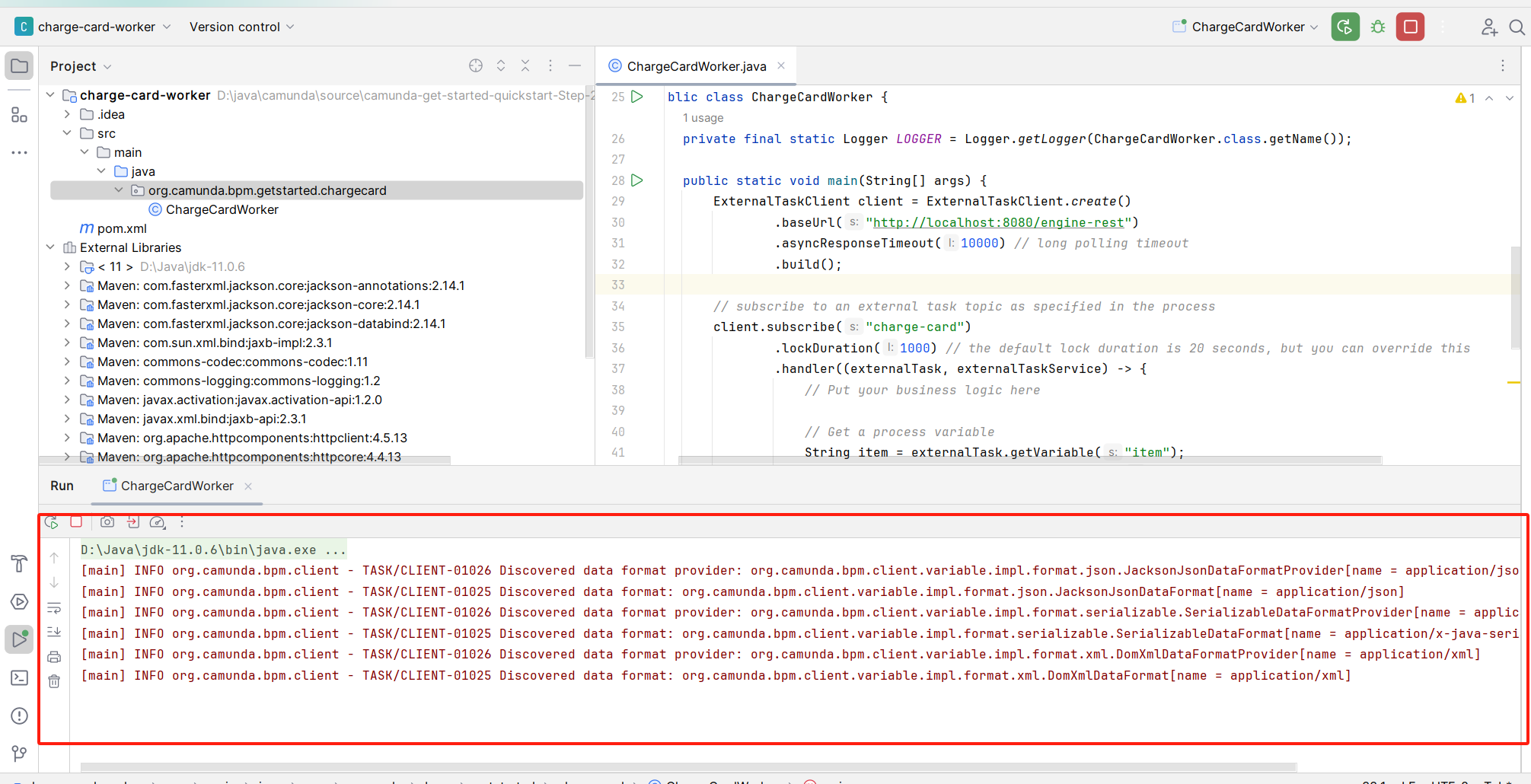The height and width of the screenshot is (784, 1531).
Task: Toggle soft-wrap in console output
Action: coord(54,608)
